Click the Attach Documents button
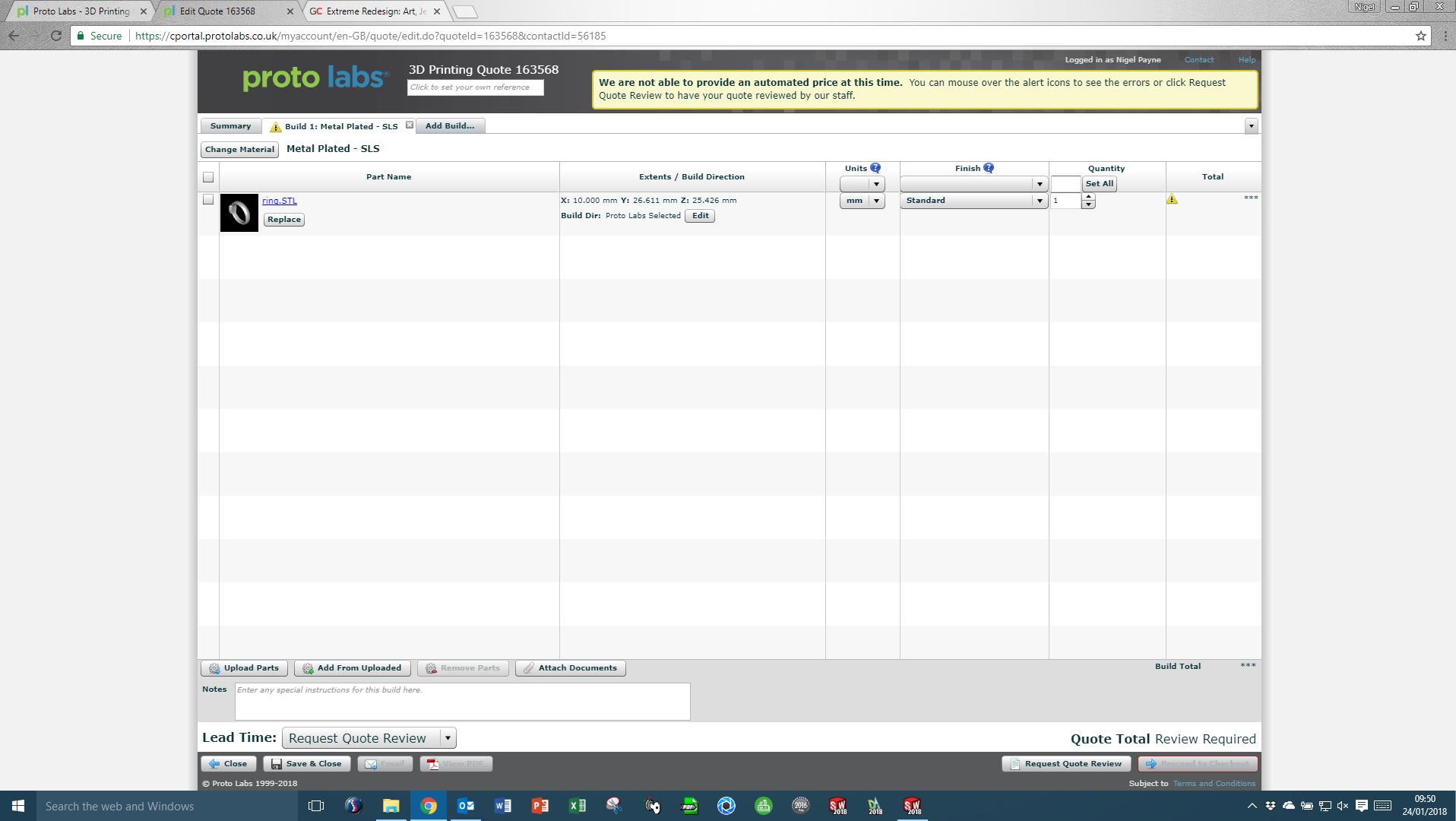This screenshot has width=1456, height=821. (x=570, y=668)
